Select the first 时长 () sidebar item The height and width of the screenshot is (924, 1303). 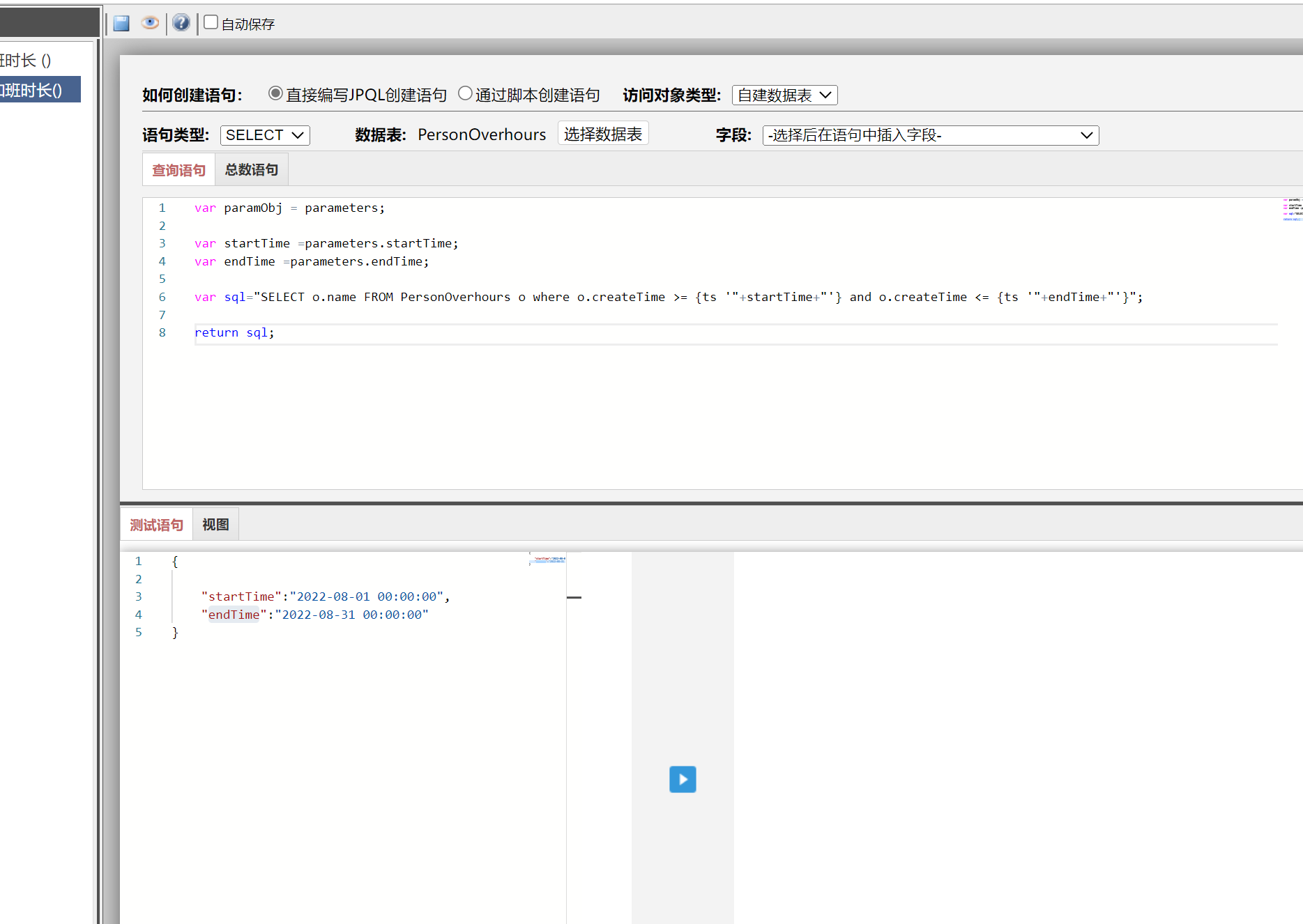coord(26,61)
